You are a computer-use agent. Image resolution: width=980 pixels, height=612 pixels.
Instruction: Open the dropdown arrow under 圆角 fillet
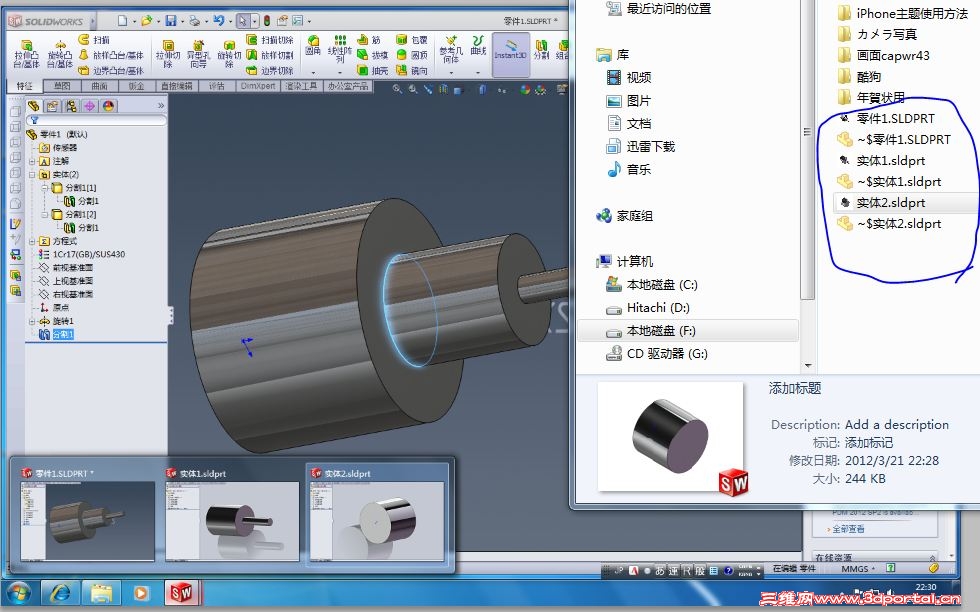point(313,73)
